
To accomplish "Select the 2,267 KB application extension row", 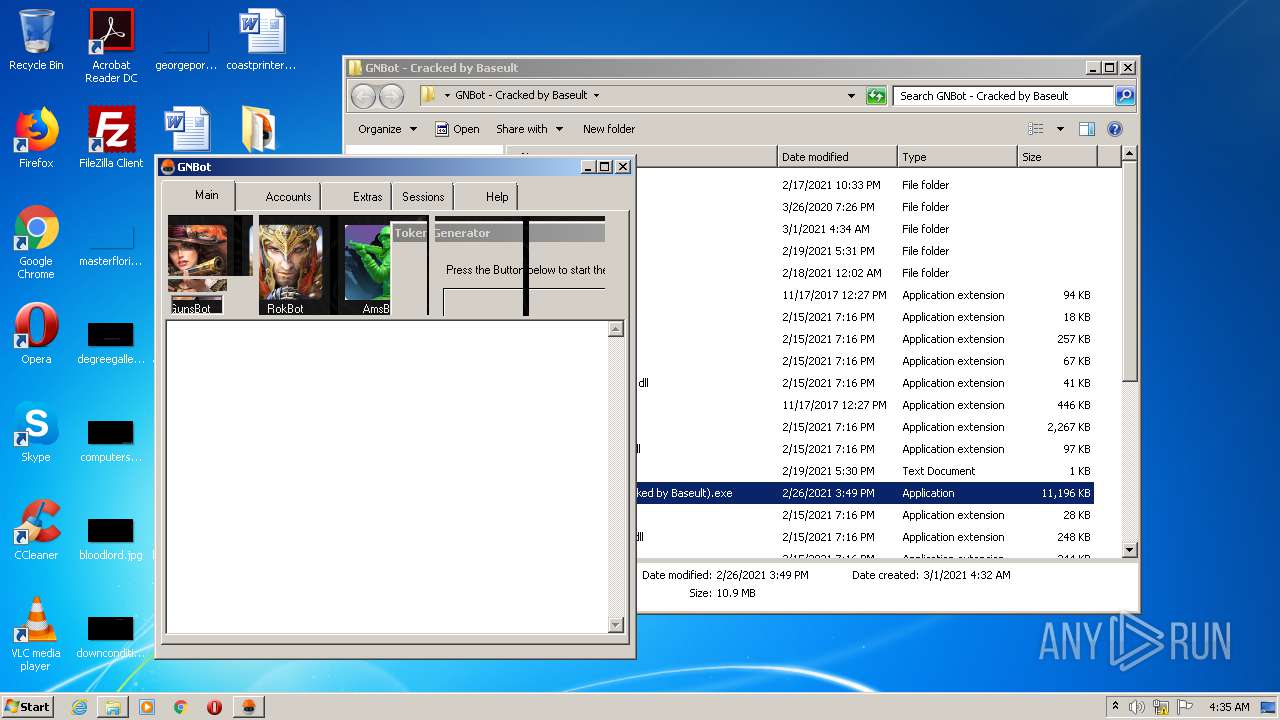I will click(865, 427).
